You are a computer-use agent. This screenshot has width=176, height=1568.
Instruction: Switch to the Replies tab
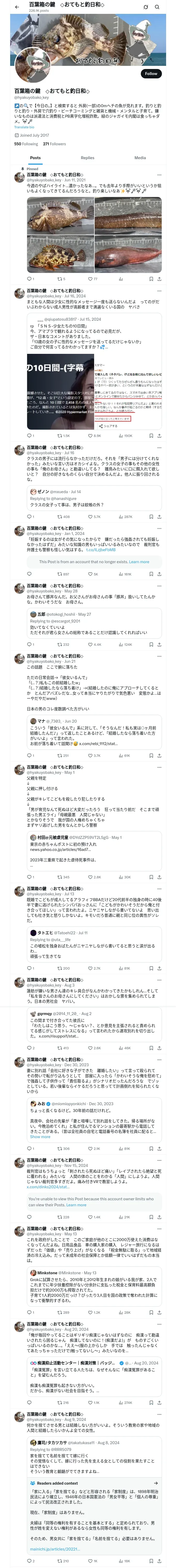tap(87, 158)
